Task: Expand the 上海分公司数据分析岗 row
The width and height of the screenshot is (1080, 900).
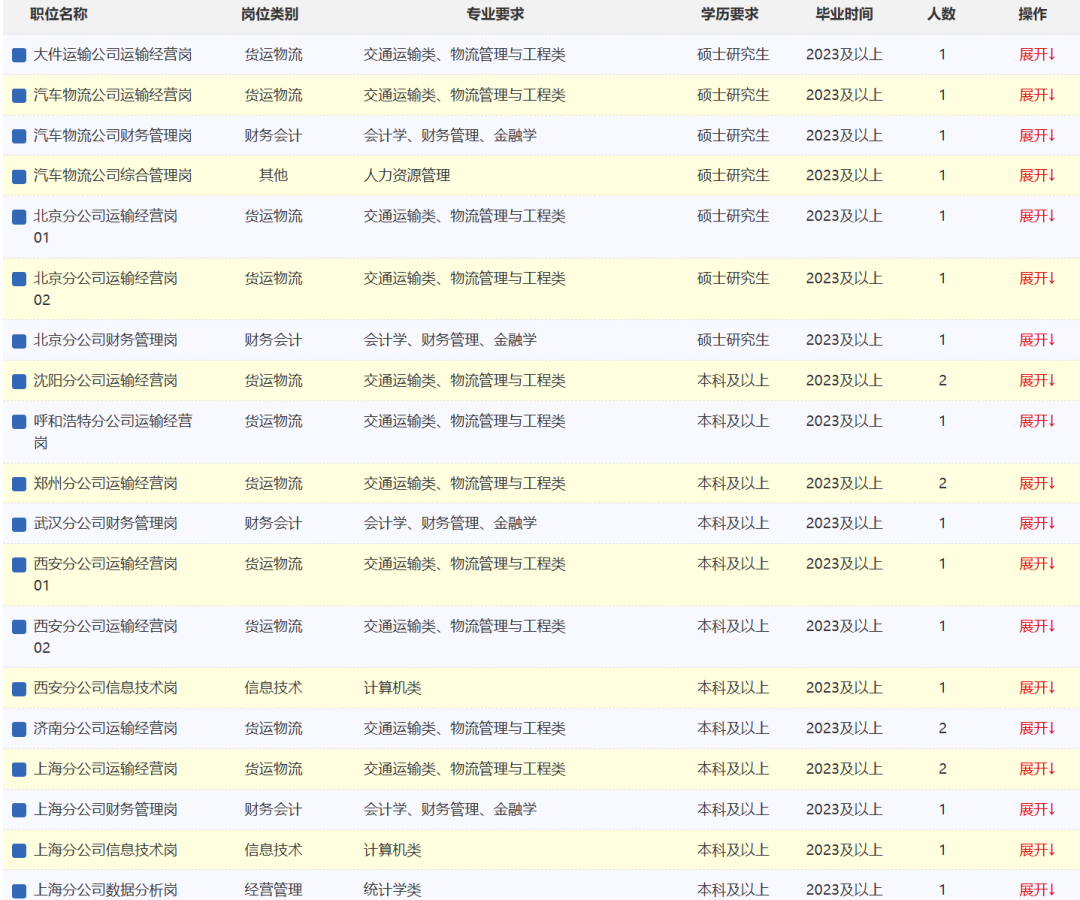Action: [1037, 890]
